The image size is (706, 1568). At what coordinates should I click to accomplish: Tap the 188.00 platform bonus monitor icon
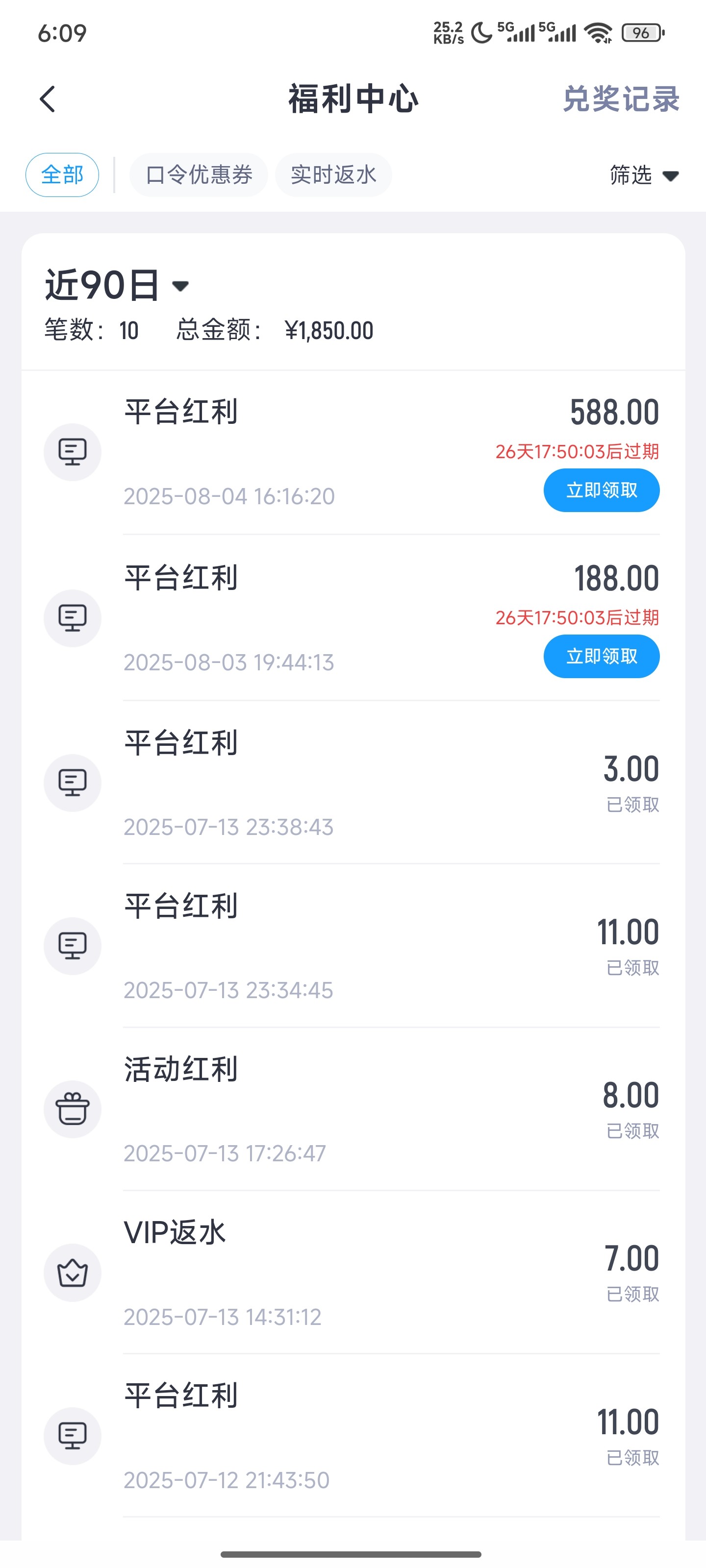[x=73, y=618]
